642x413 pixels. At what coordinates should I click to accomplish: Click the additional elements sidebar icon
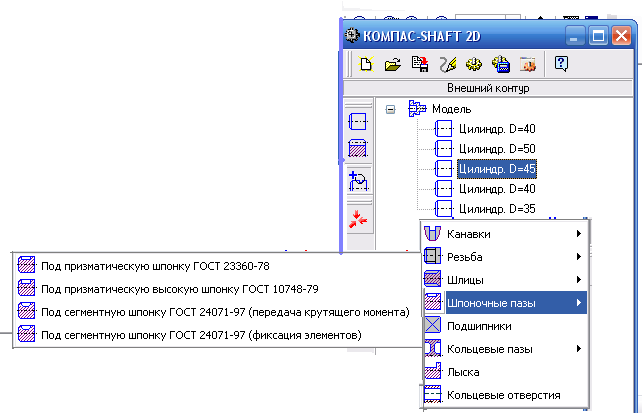[x=358, y=181]
